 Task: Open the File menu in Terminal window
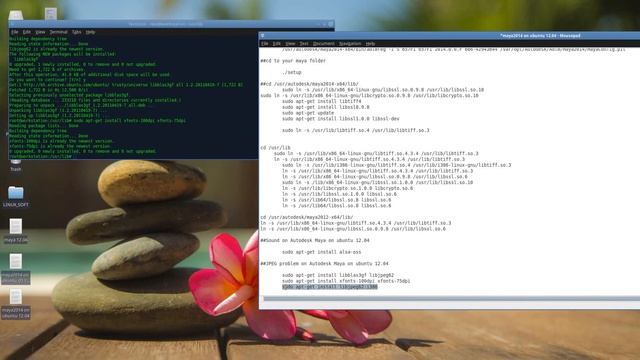(14, 32)
